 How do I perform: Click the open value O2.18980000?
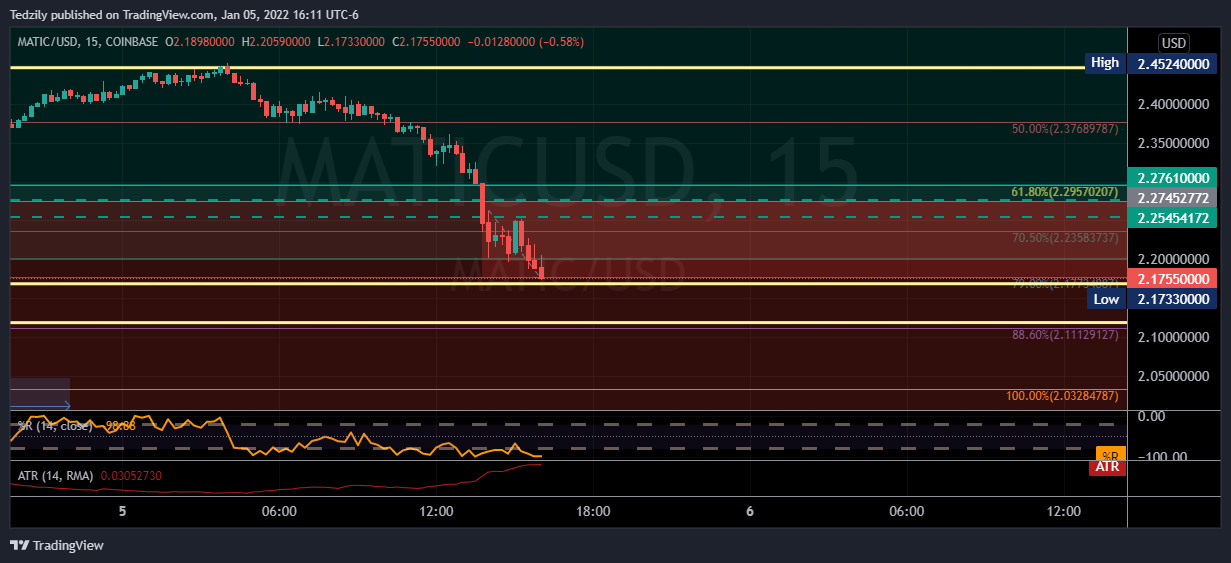click(200, 42)
